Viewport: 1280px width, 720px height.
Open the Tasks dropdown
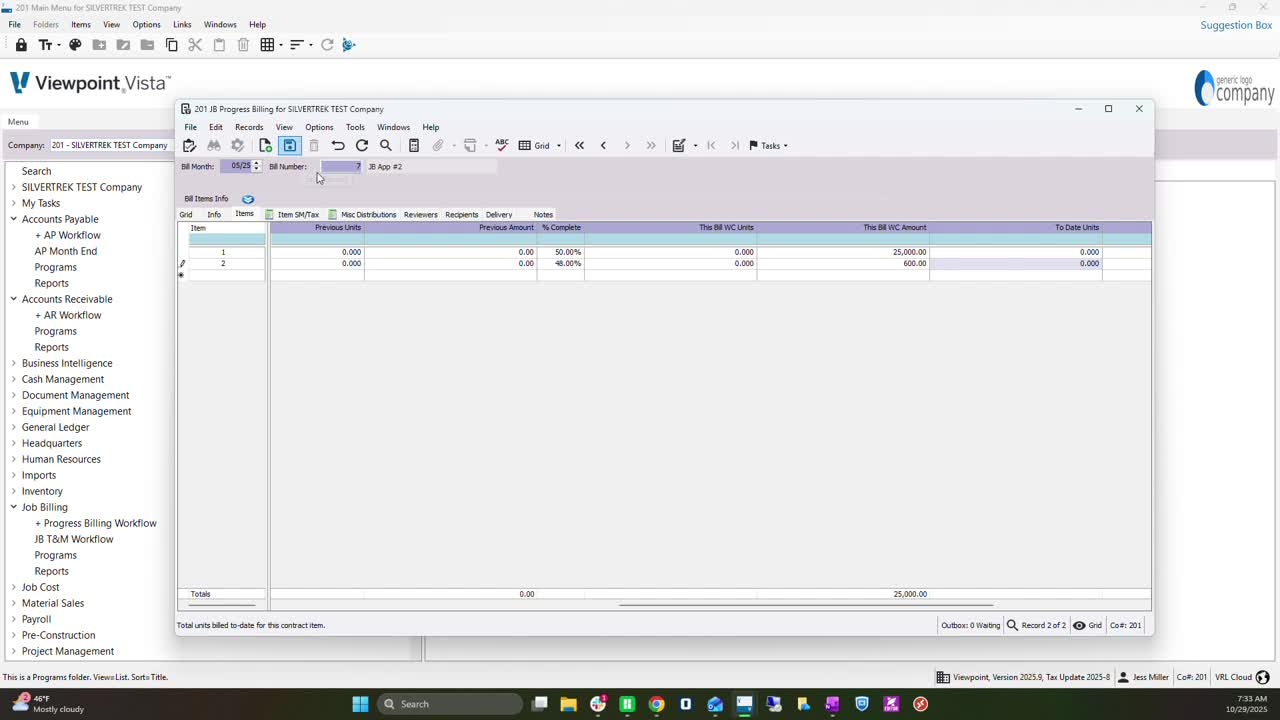pyautogui.click(x=768, y=146)
